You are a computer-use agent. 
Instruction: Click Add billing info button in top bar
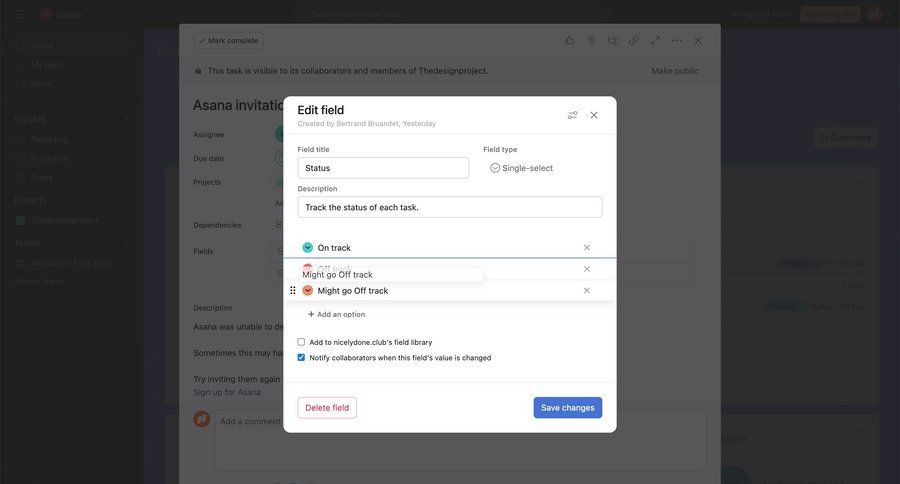830,14
